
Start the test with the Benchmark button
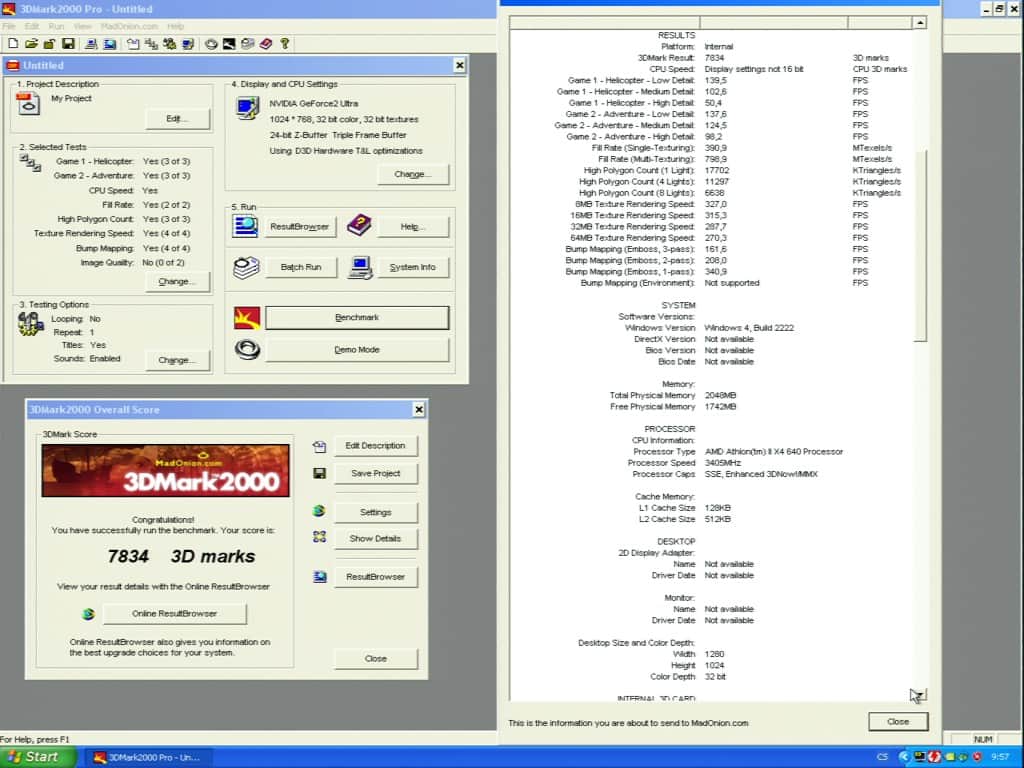pos(357,317)
